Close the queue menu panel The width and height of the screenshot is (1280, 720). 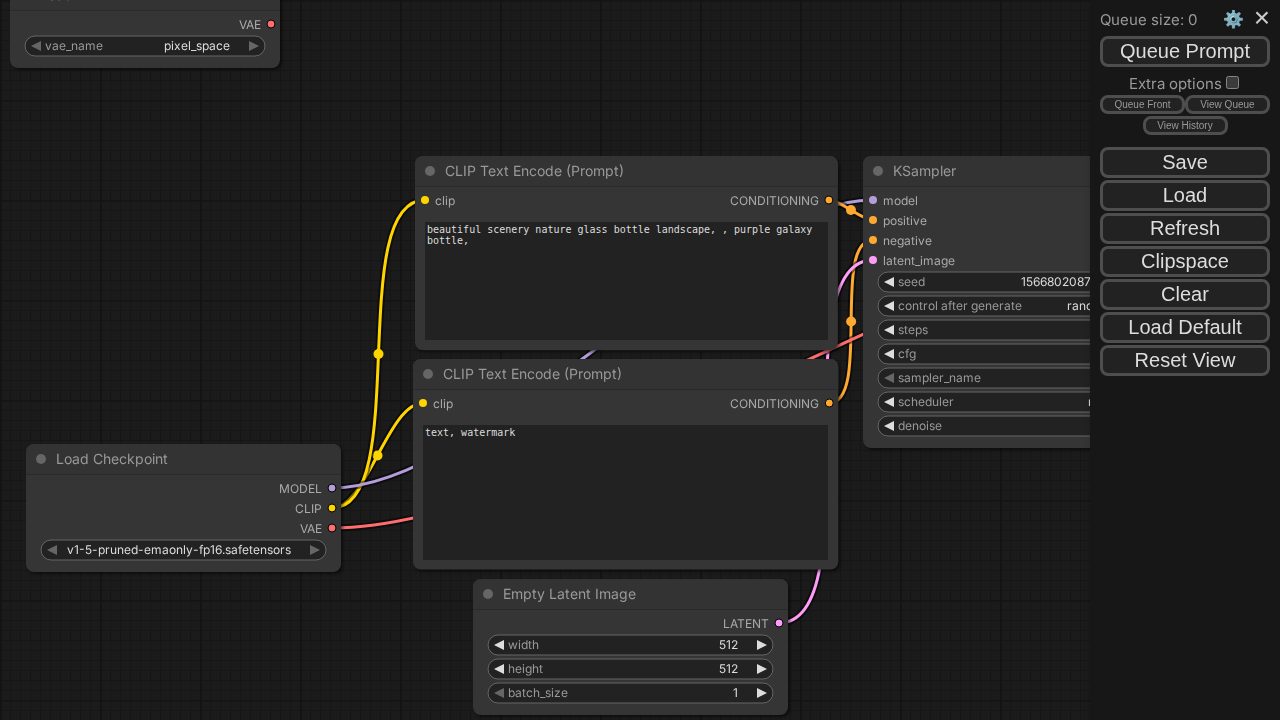pos(1262,18)
